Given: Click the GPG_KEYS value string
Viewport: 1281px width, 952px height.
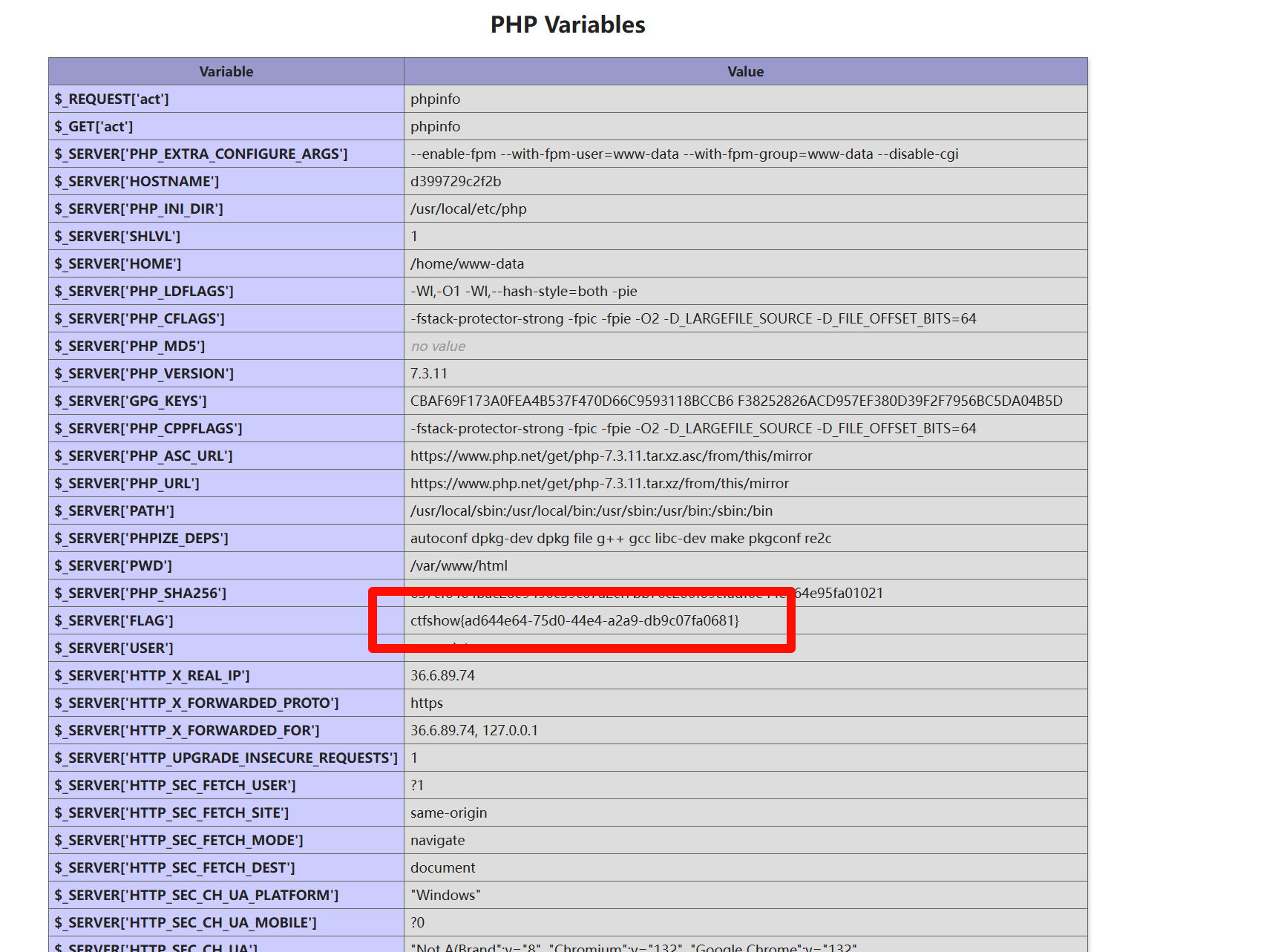Looking at the screenshot, I should click(736, 401).
